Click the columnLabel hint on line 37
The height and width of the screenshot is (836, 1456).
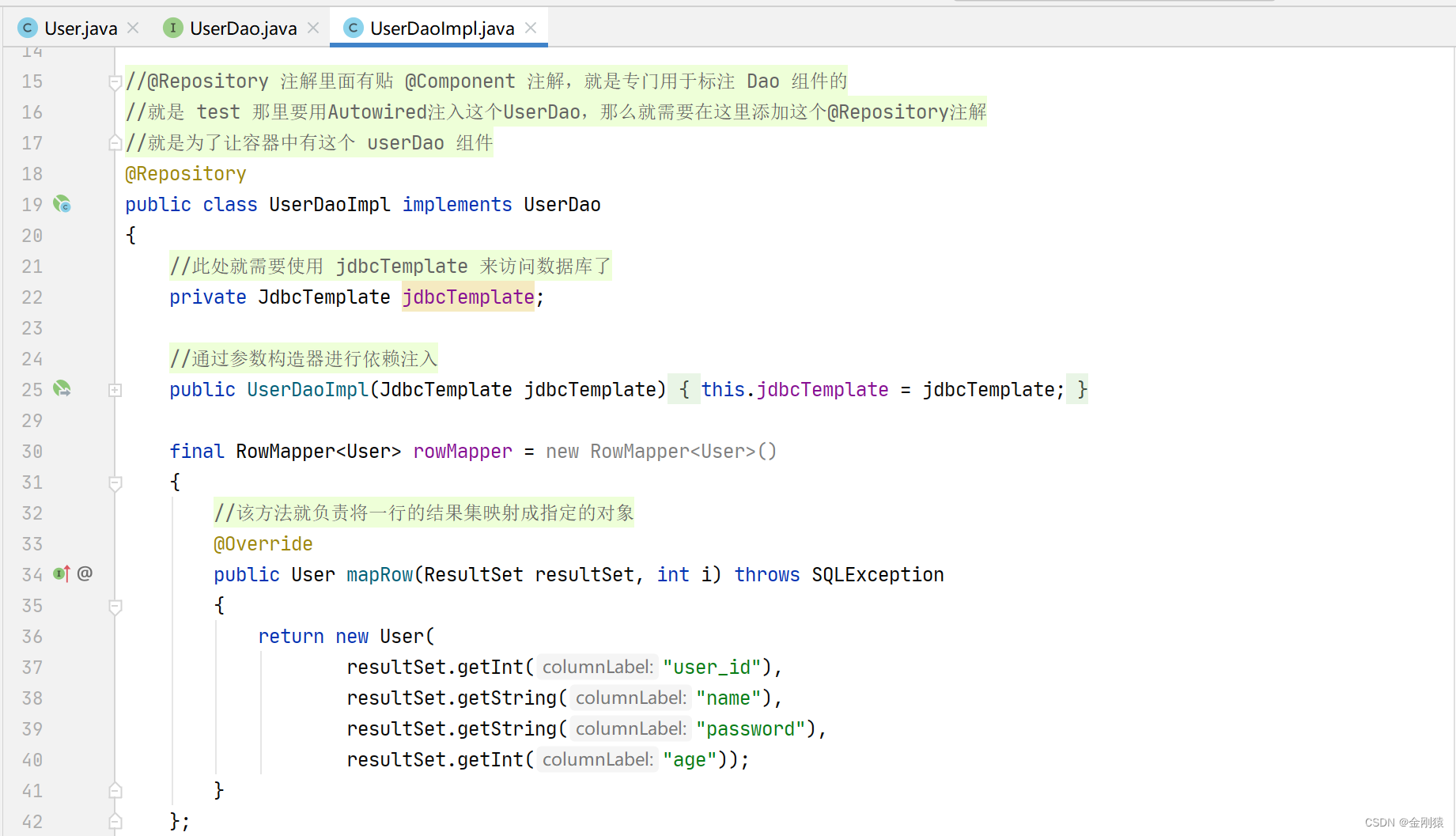(598, 668)
